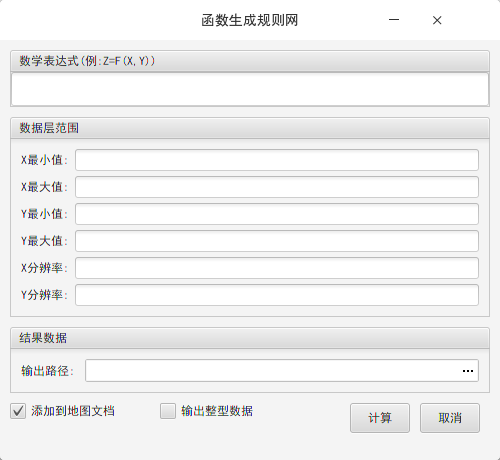Uncheck 添加到地图文档 checkbox
The width and height of the screenshot is (500, 460).
pyautogui.click(x=18, y=411)
